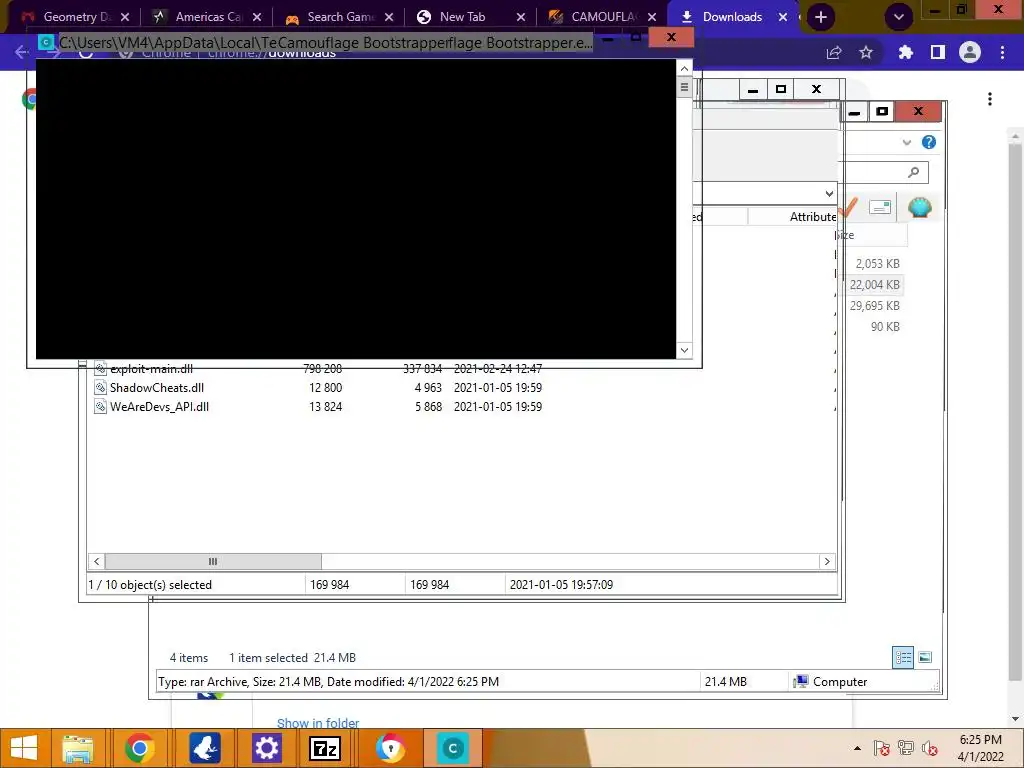Click the share page icon in Chrome toolbar
Screen dimensions: 1024x768
tap(834, 52)
